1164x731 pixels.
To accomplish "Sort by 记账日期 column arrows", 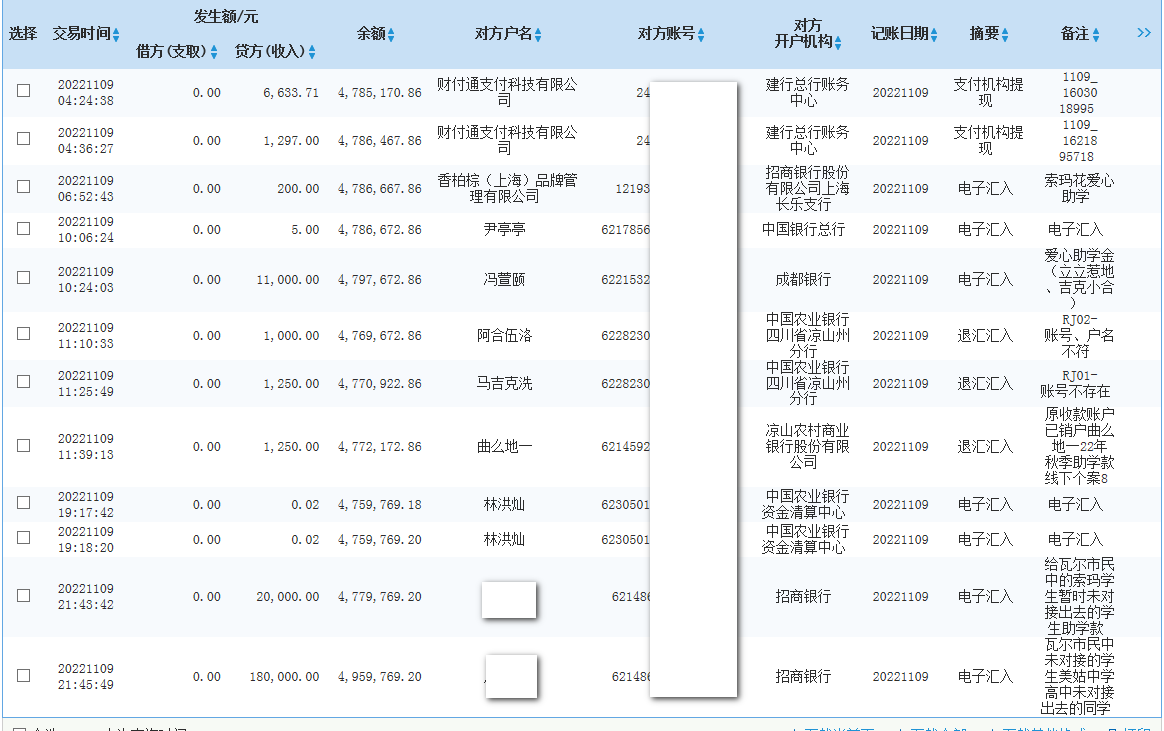I will [x=934, y=34].
